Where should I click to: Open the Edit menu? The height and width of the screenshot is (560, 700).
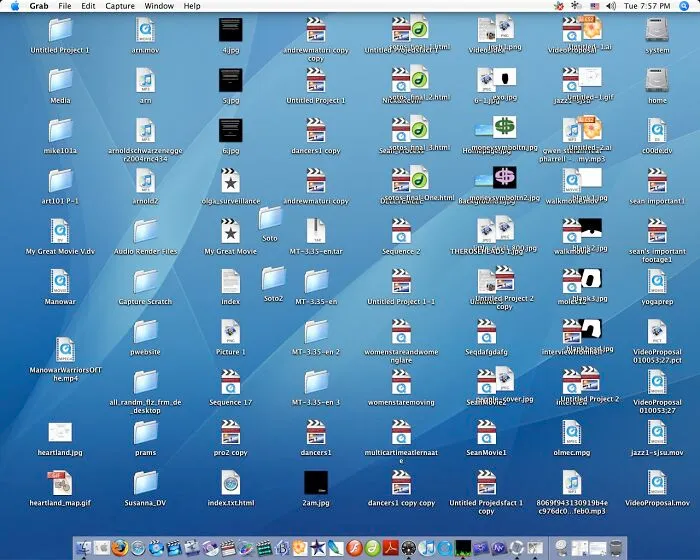pyautogui.click(x=88, y=6)
